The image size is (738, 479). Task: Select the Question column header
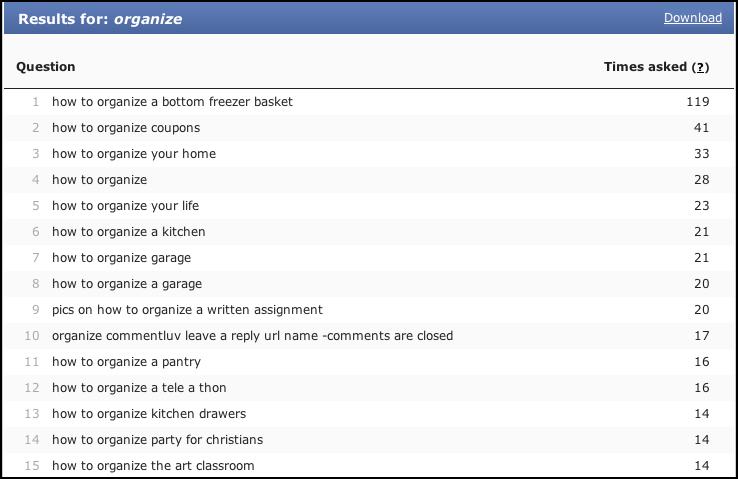[x=46, y=67]
